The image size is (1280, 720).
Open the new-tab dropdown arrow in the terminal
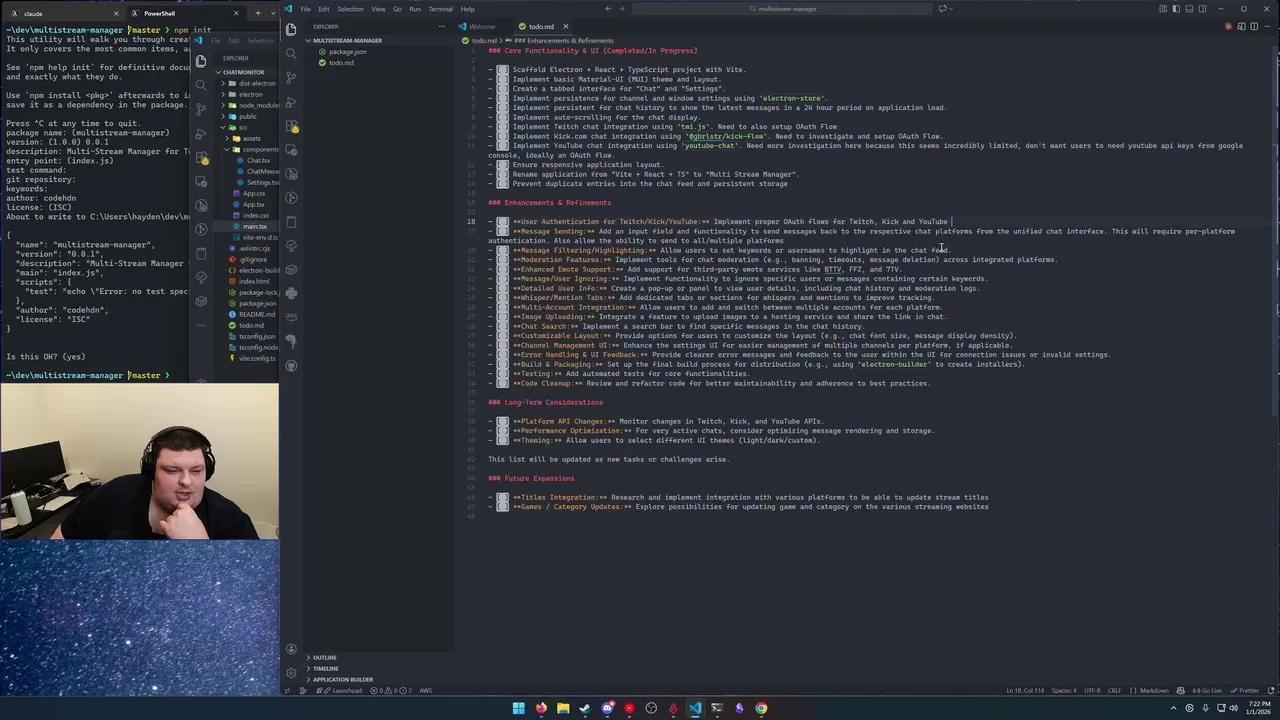pyautogui.click(x=272, y=13)
